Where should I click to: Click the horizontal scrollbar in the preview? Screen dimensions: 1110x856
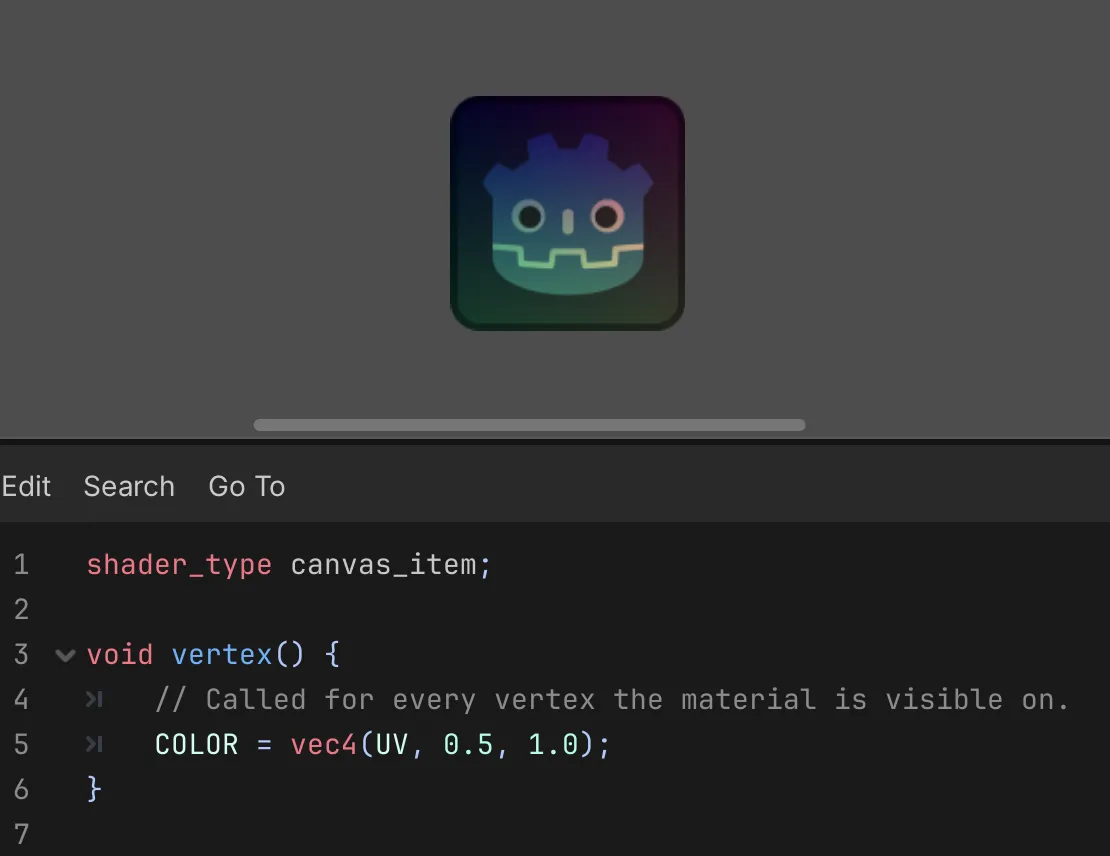click(x=530, y=425)
